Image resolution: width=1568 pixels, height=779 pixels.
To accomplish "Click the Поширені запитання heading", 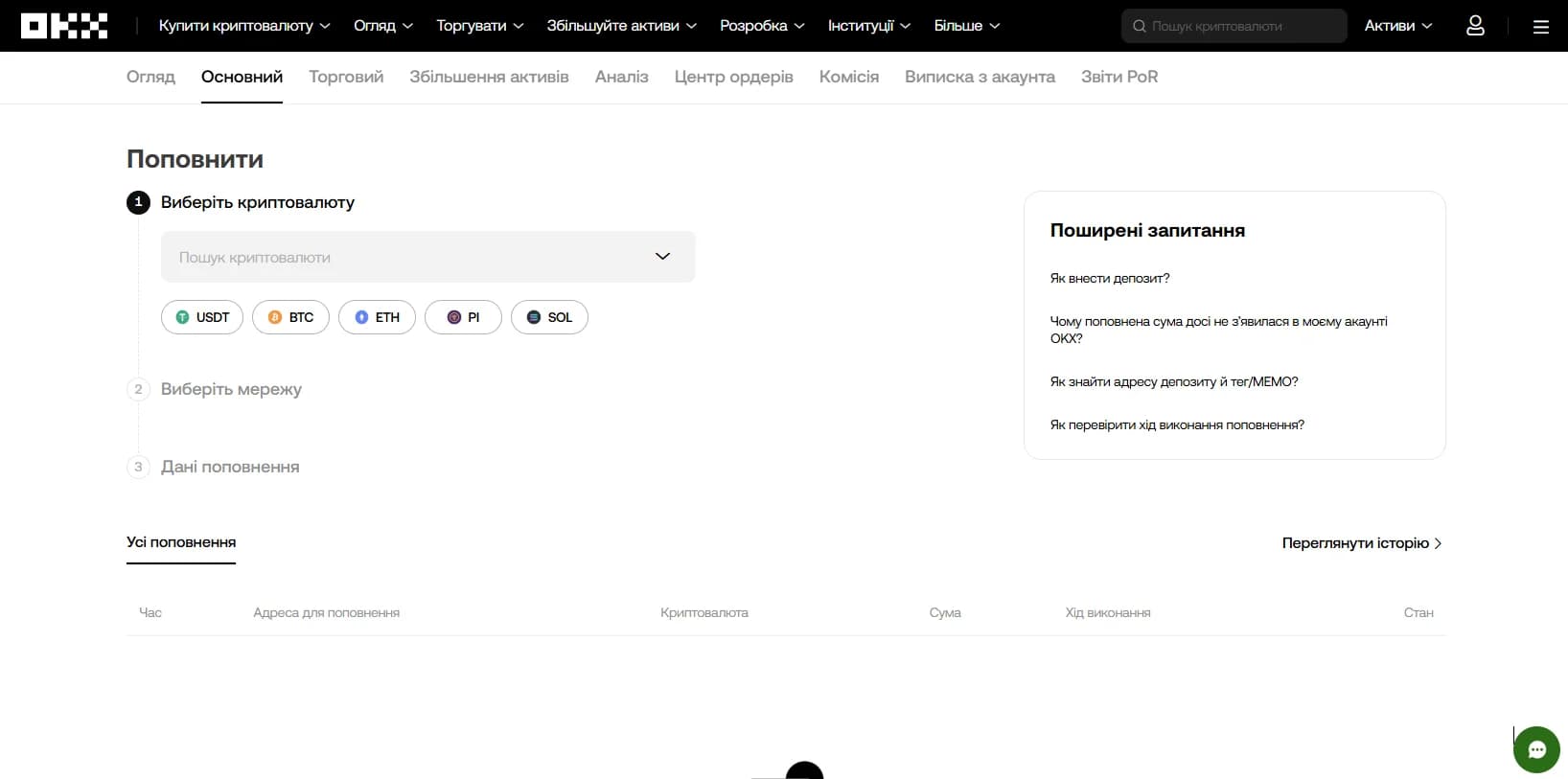I will click(1147, 230).
